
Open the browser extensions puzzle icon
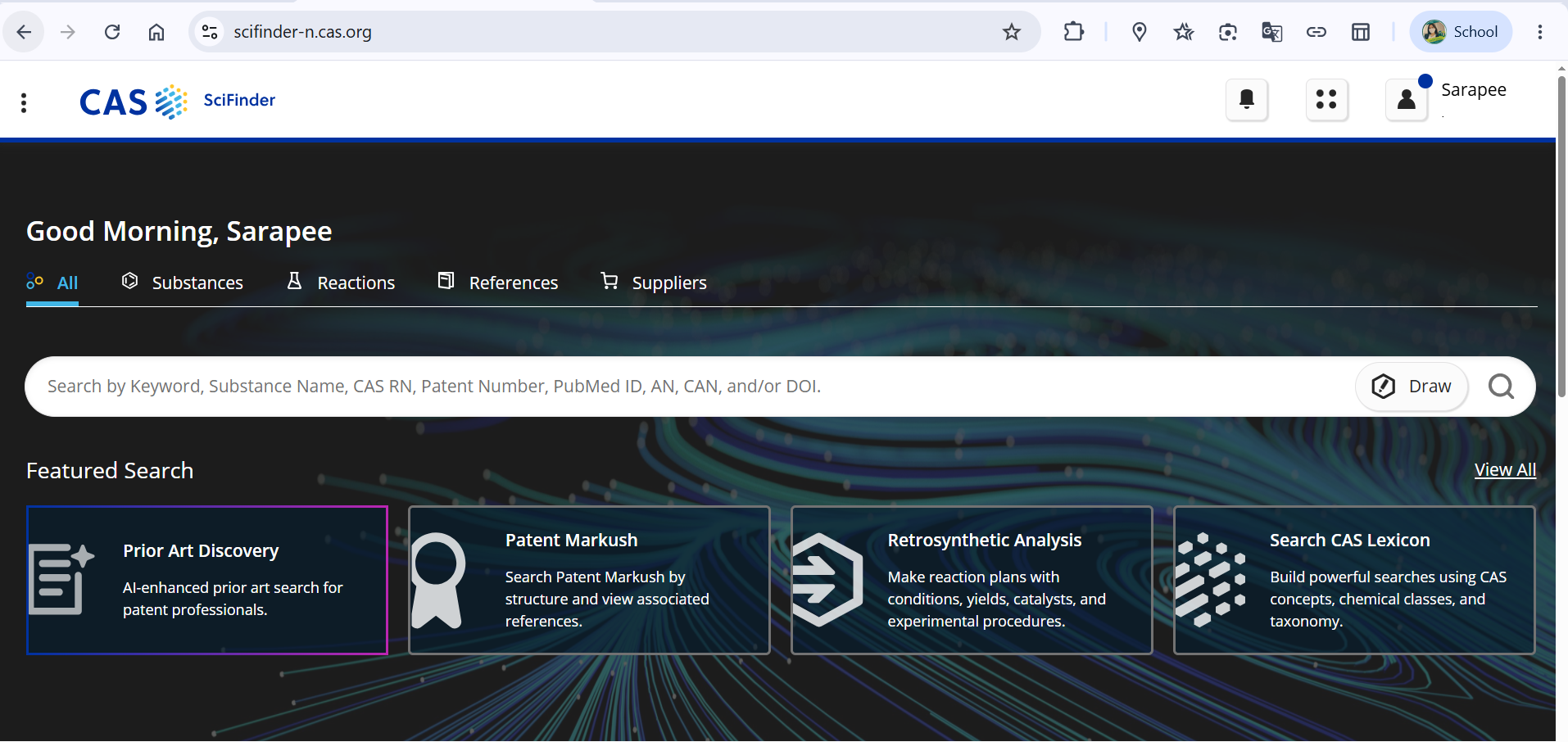pos(1073,32)
